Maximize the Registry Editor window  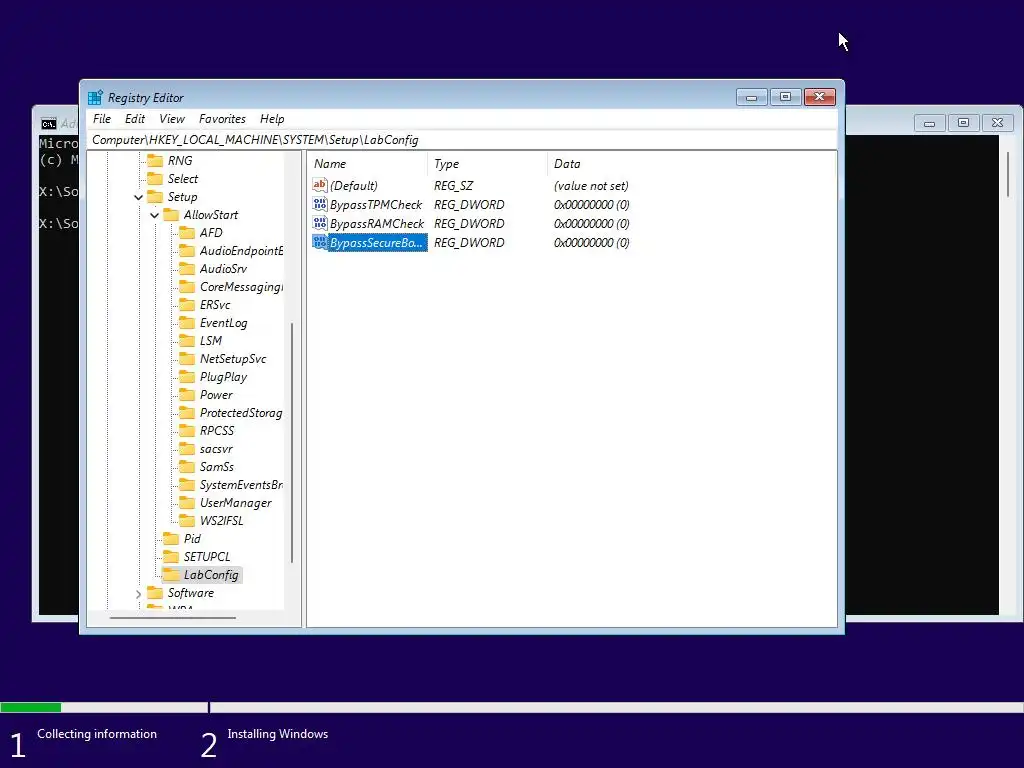[786, 97]
